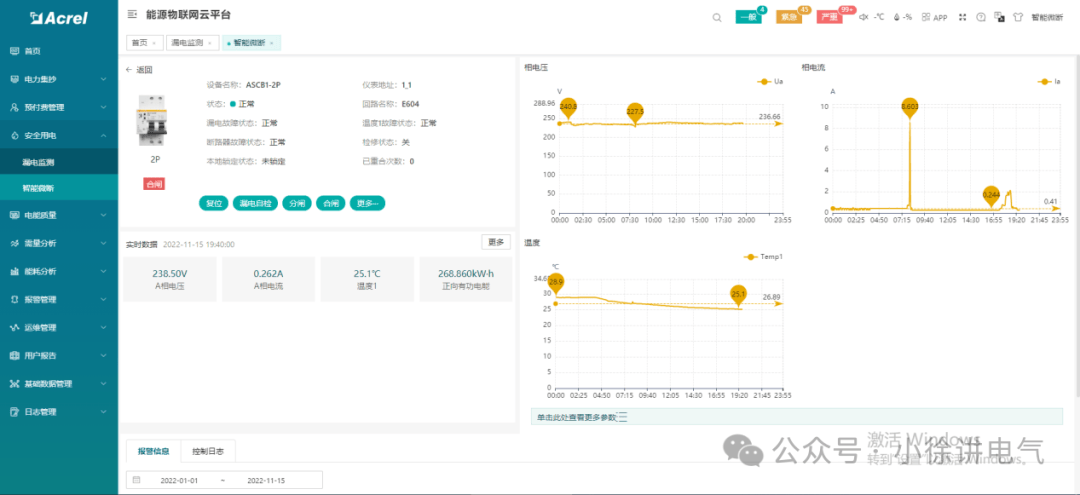
Task: Expand the 能耗分析 menu chevron
Action: [103, 271]
